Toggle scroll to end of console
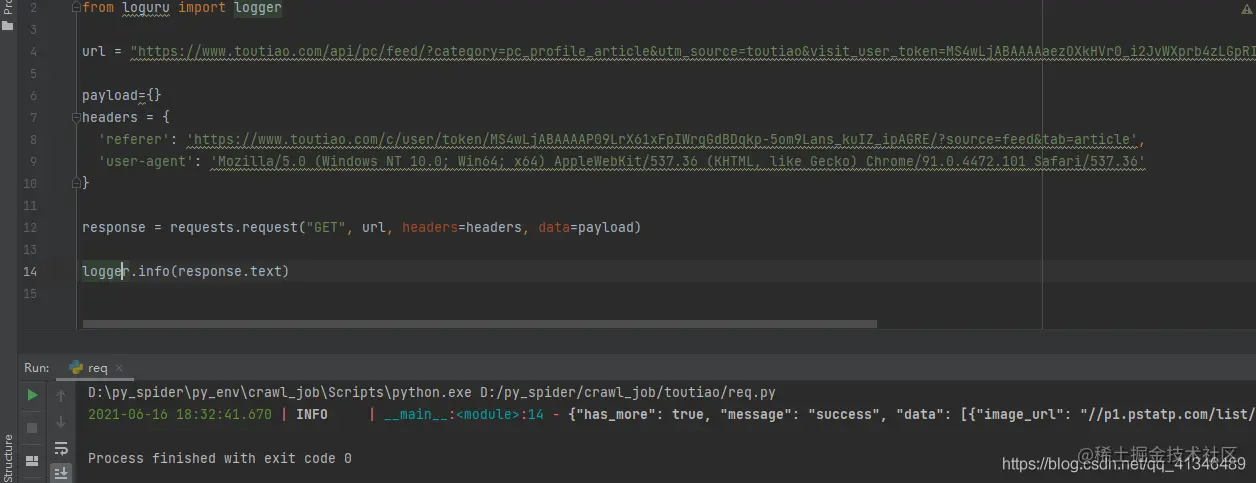Image resolution: width=1256 pixels, height=483 pixels. (61, 472)
